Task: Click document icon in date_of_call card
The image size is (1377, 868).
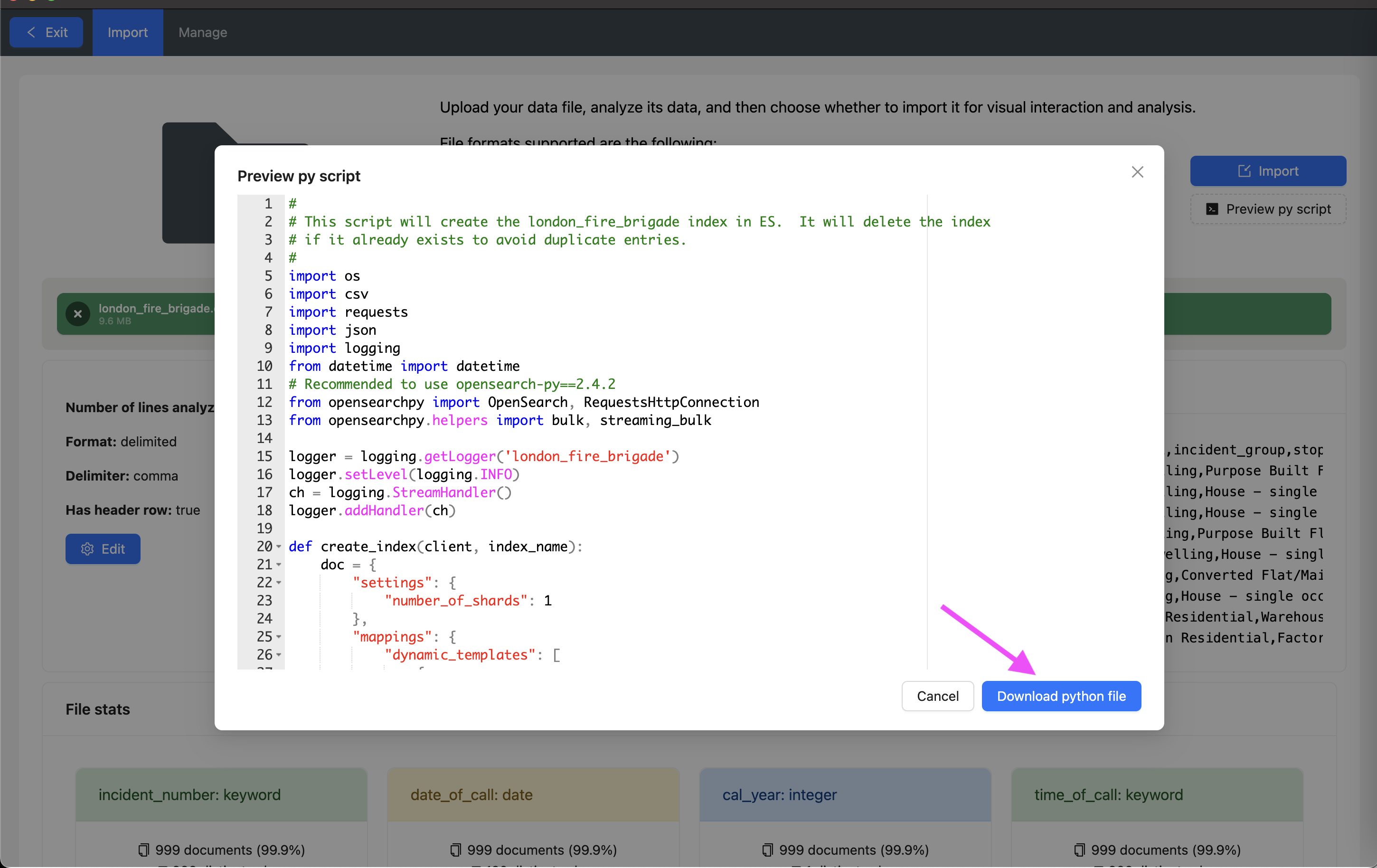Action: (455, 849)
